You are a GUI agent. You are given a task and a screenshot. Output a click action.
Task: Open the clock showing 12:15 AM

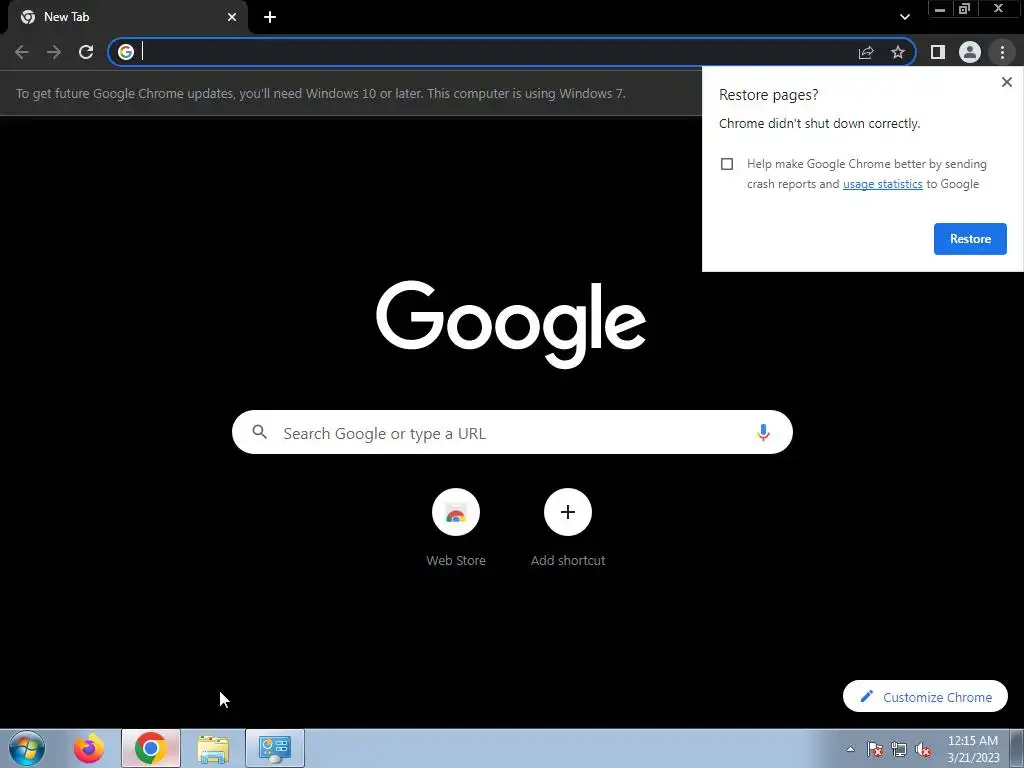point(973,749)
